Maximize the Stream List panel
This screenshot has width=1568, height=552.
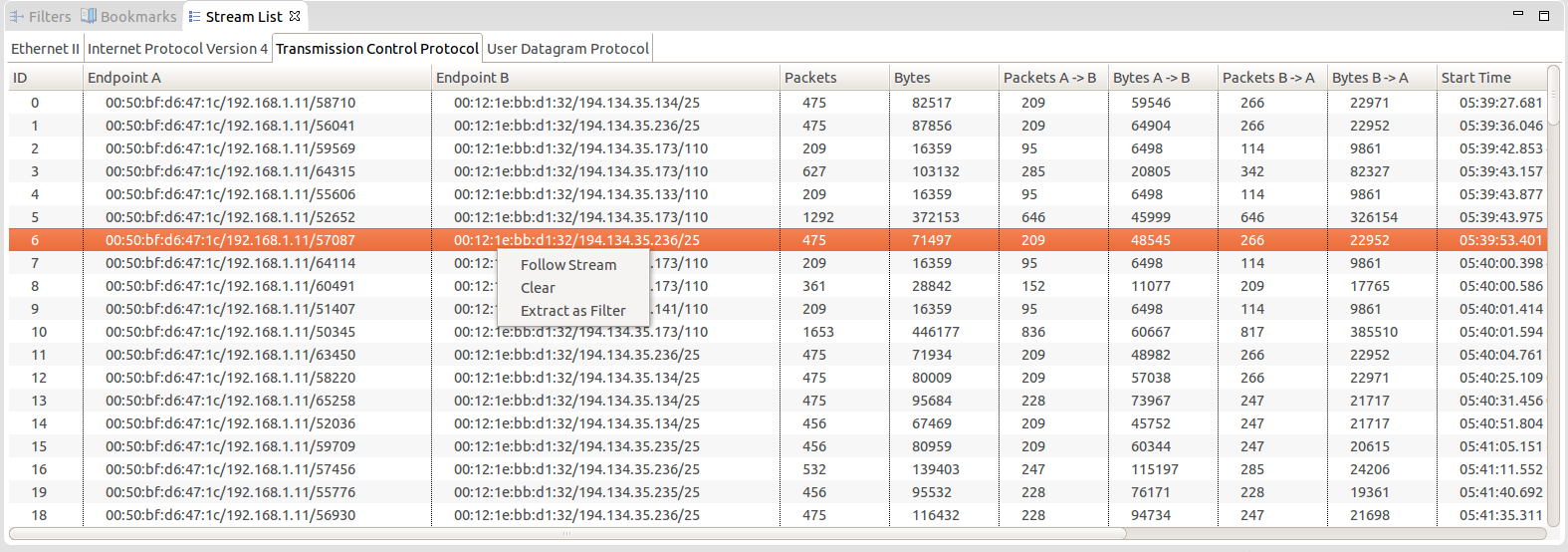tap(1544, 16)
